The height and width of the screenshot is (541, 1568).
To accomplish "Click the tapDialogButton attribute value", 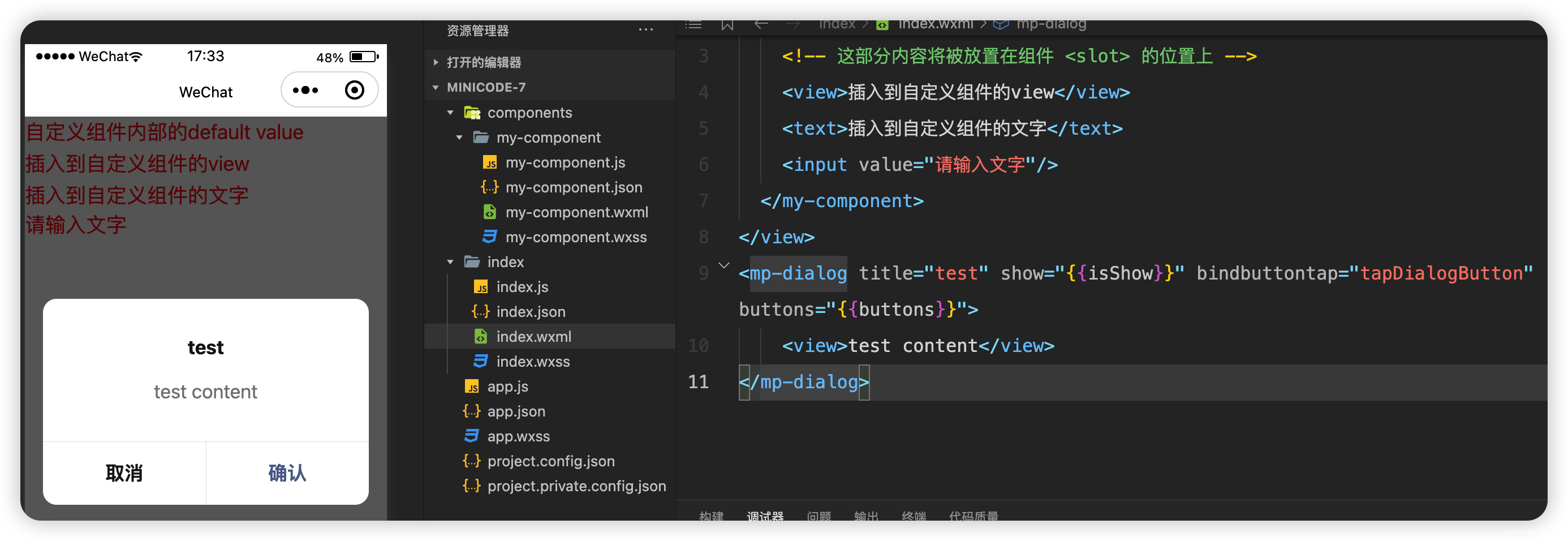I will click(1441, 273).
